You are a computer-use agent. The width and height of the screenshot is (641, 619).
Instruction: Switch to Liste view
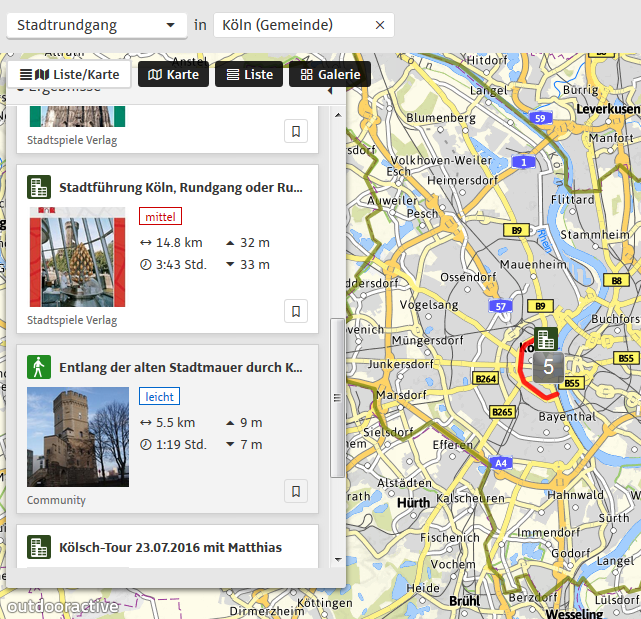click(x=249, y=74)
